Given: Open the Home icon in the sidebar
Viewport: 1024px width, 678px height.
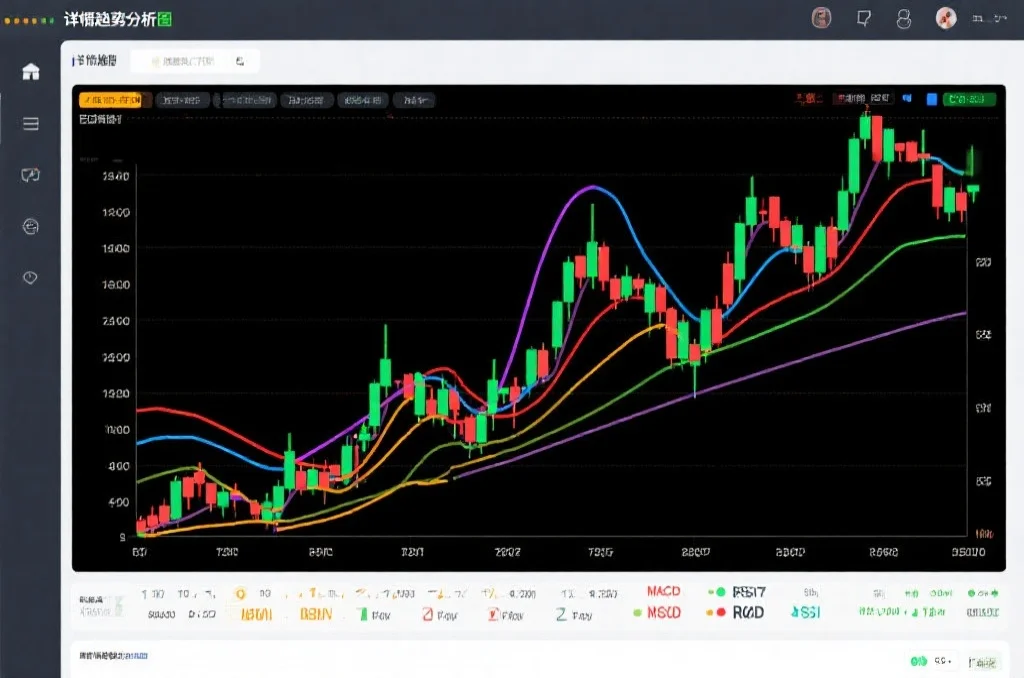Looking at the screenshot, I should [x=30, y=72].
